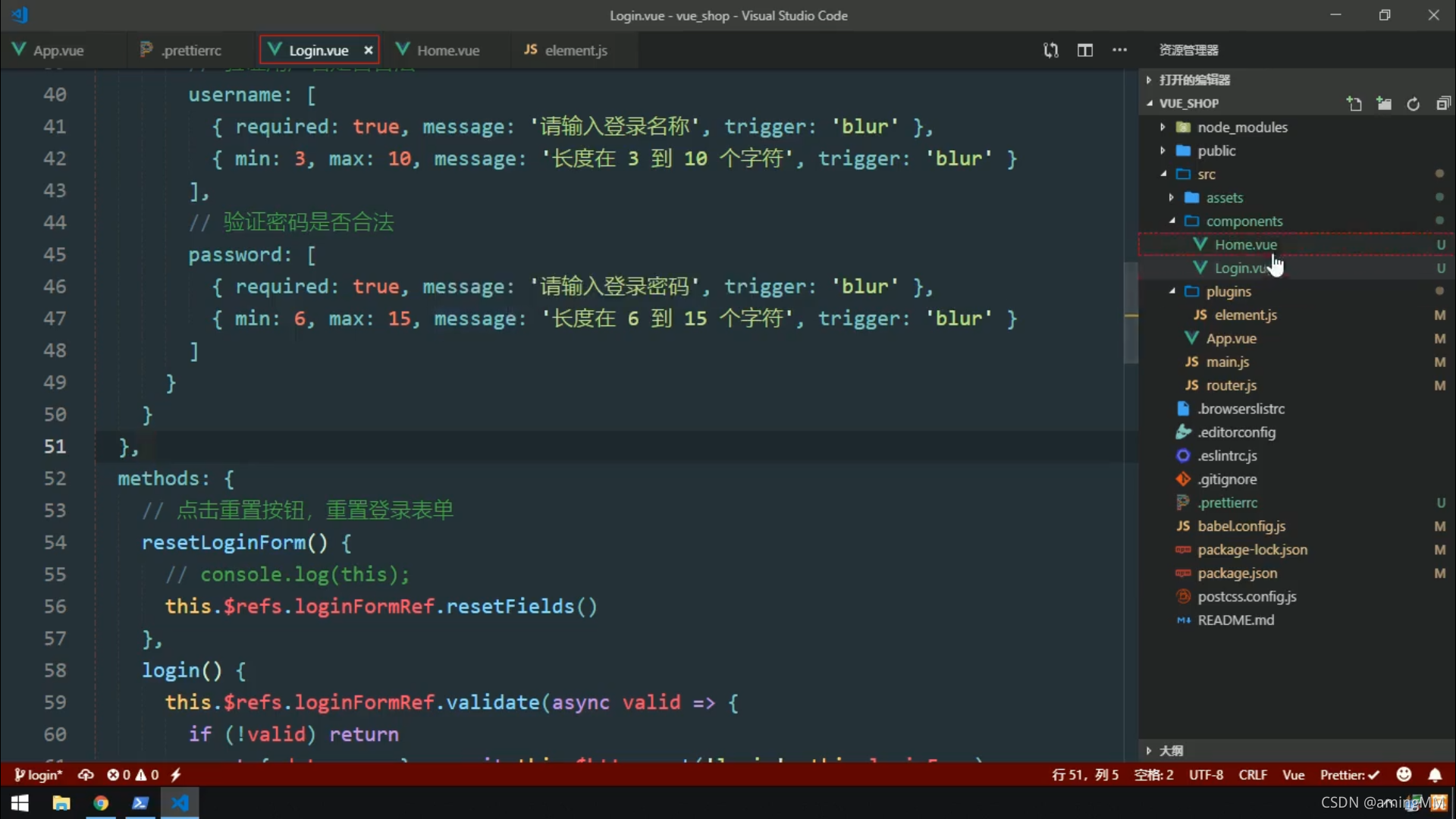Screen dimensions: 1456x819
Task: Close the Login.vue tab
Action: [x=368, y=50]
